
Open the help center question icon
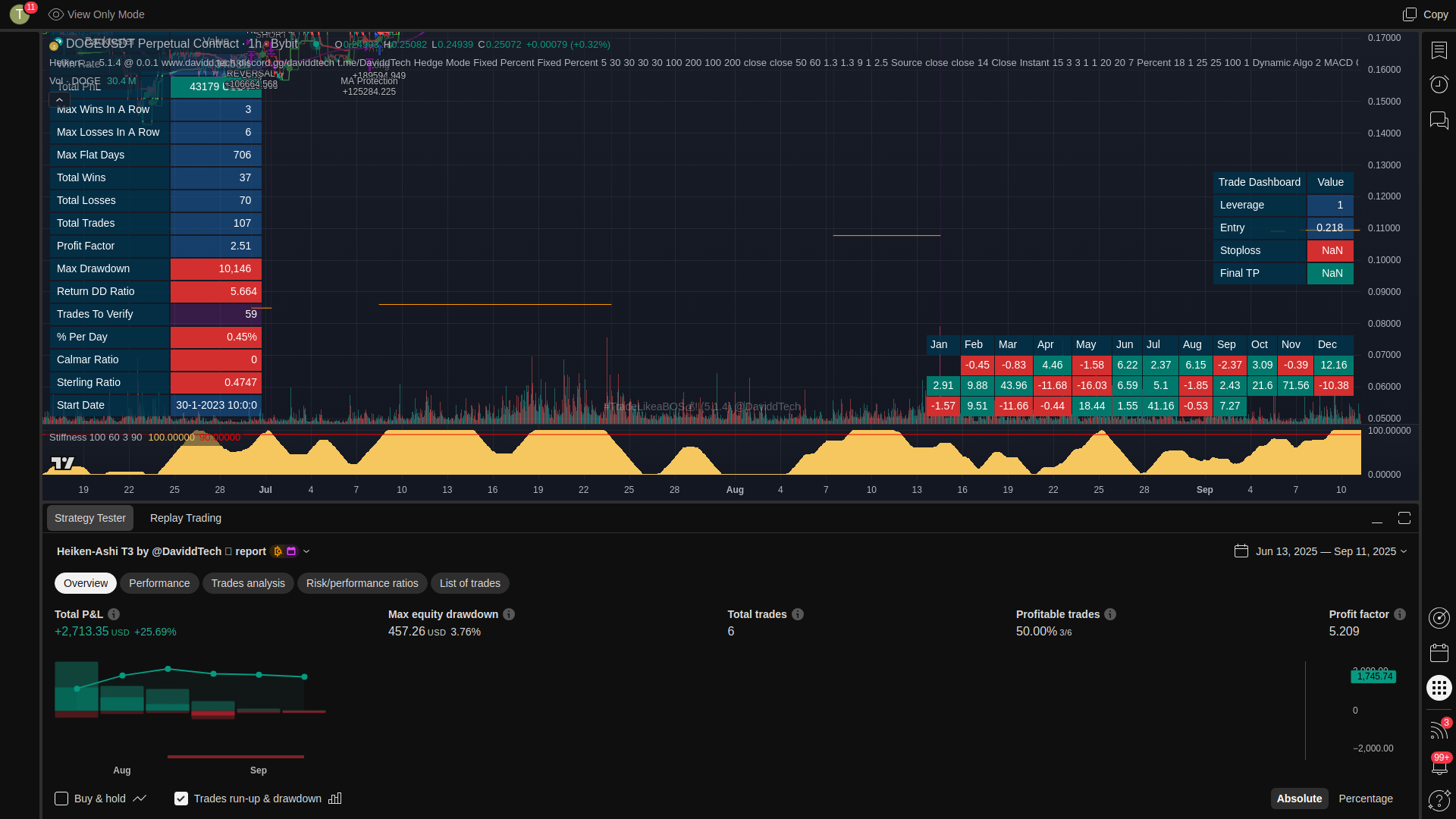point(1439,800)
